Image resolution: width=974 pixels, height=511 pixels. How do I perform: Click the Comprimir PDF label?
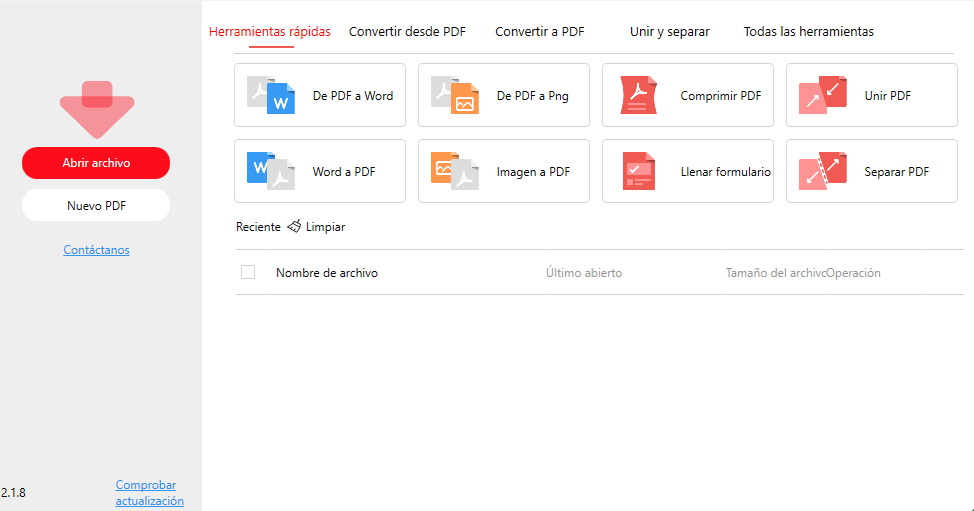click(x=721, y=96)
